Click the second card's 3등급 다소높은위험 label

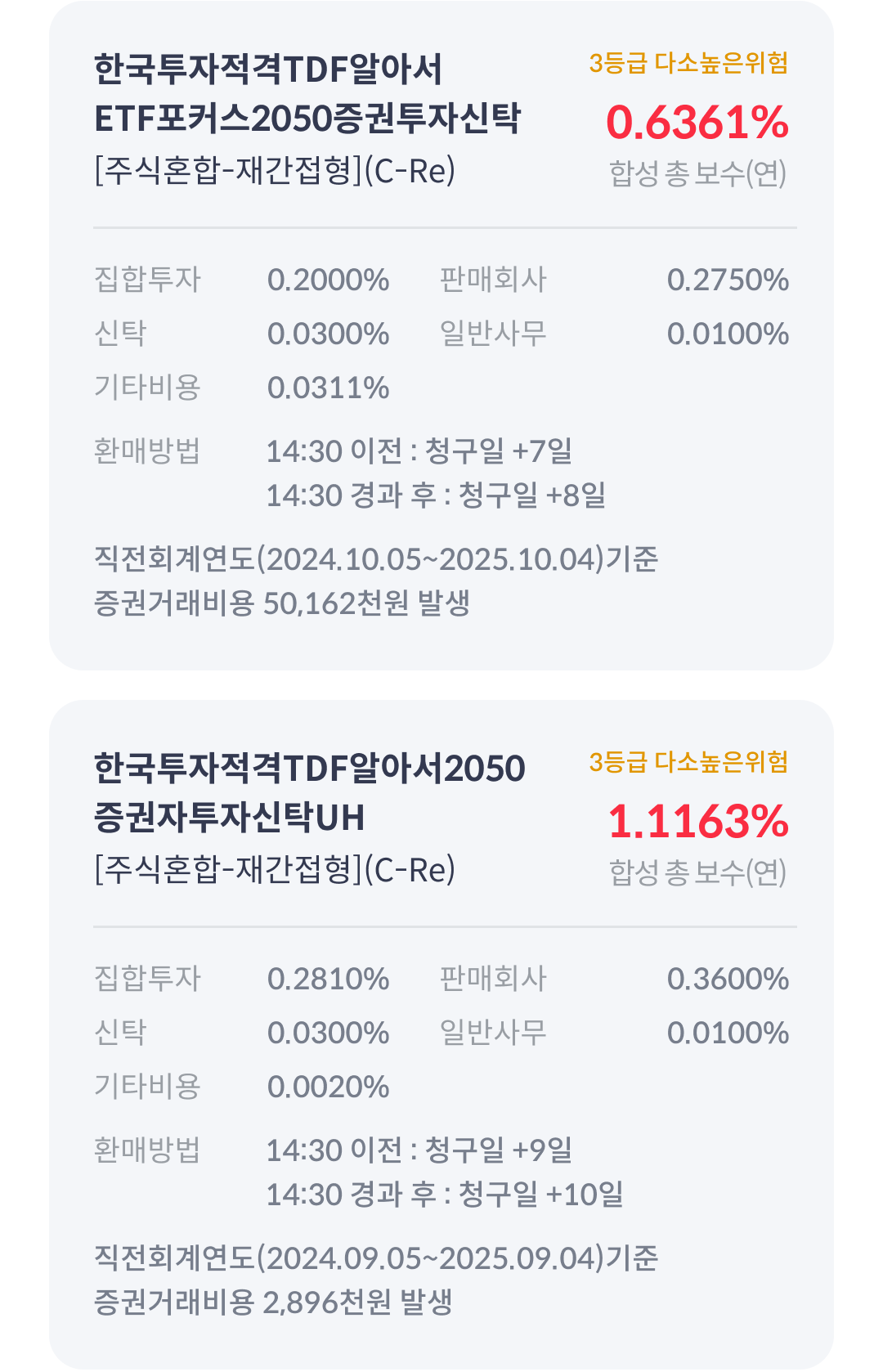coord(688,762)
